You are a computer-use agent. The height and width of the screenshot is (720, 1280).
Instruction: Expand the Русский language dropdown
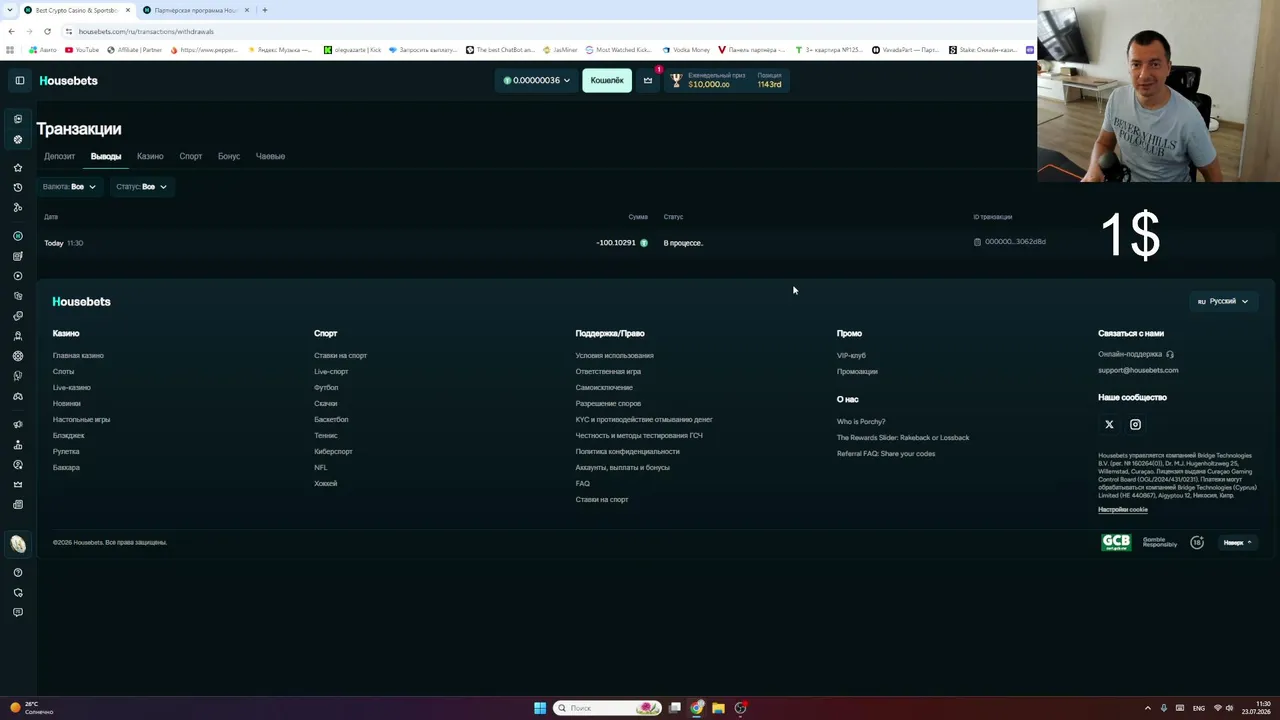point(1222,301)
